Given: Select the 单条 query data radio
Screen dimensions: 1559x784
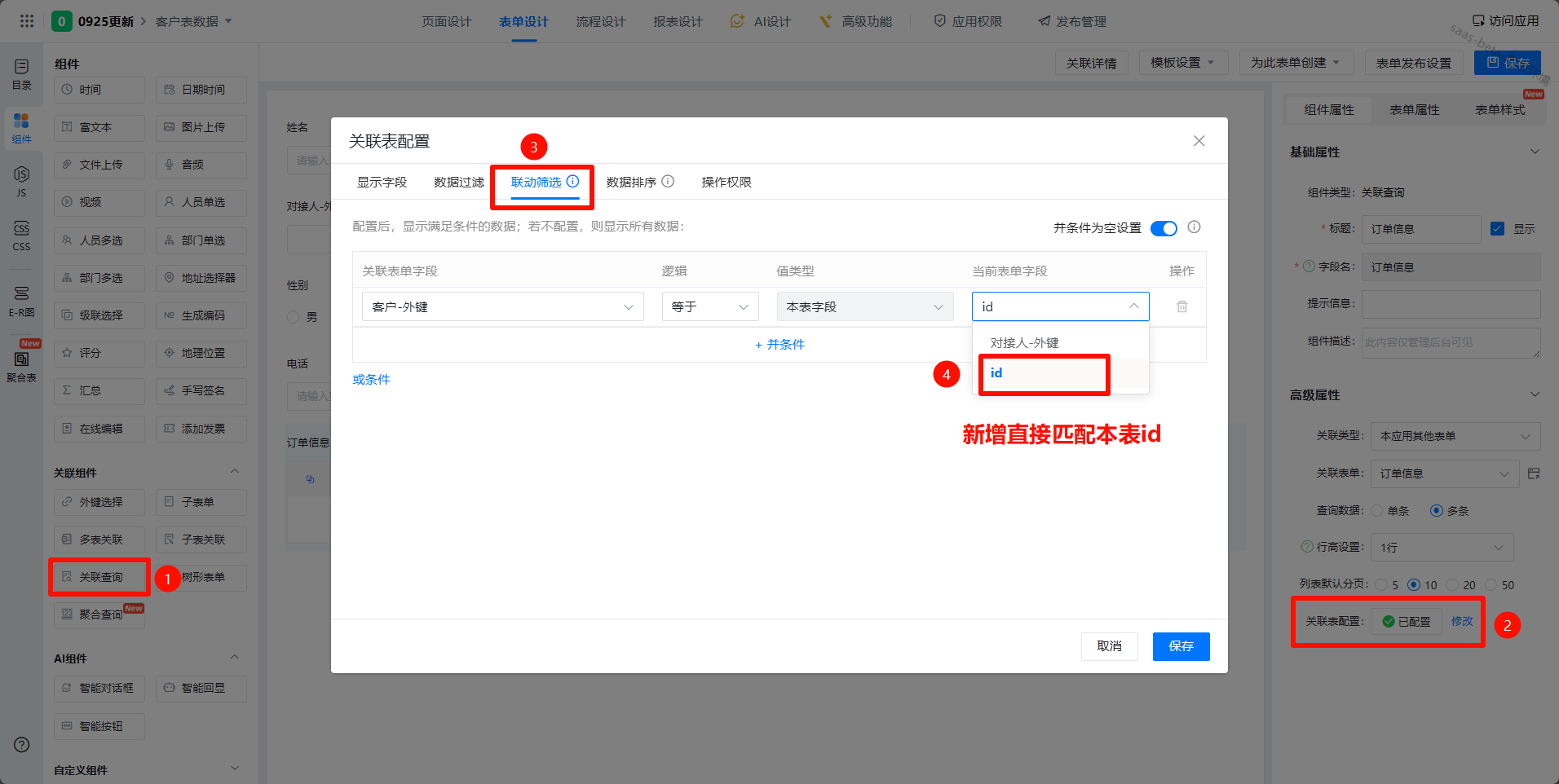Looking at the screenshot, I should pos(1378,511).
